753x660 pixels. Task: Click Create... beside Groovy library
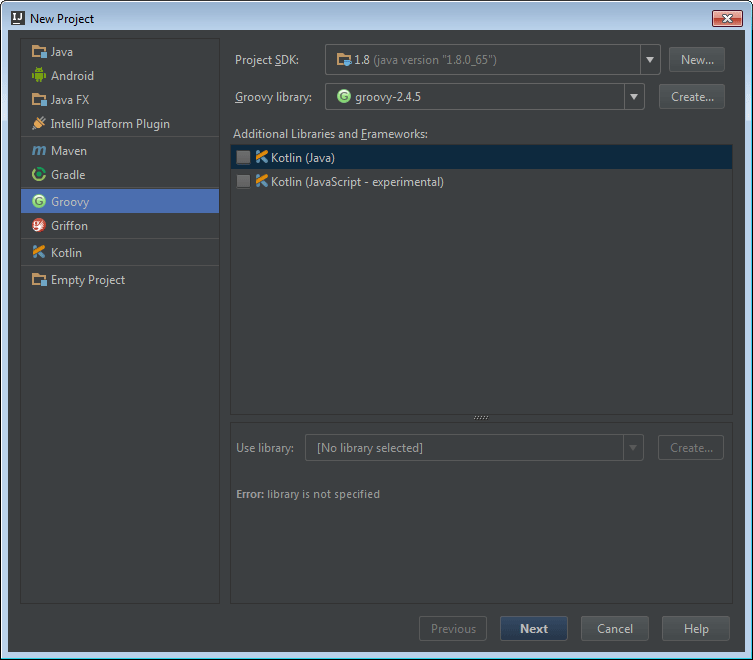(692, 97)
